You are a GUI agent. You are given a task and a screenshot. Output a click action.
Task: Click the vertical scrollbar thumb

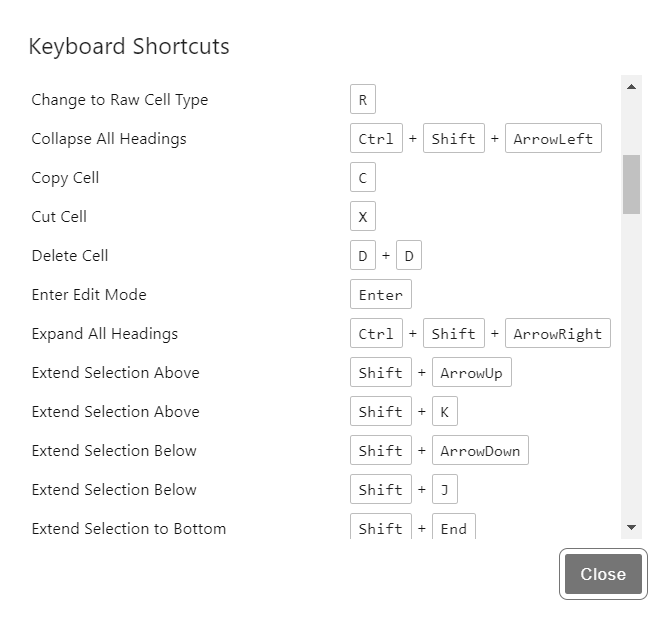tap(631, 184)
